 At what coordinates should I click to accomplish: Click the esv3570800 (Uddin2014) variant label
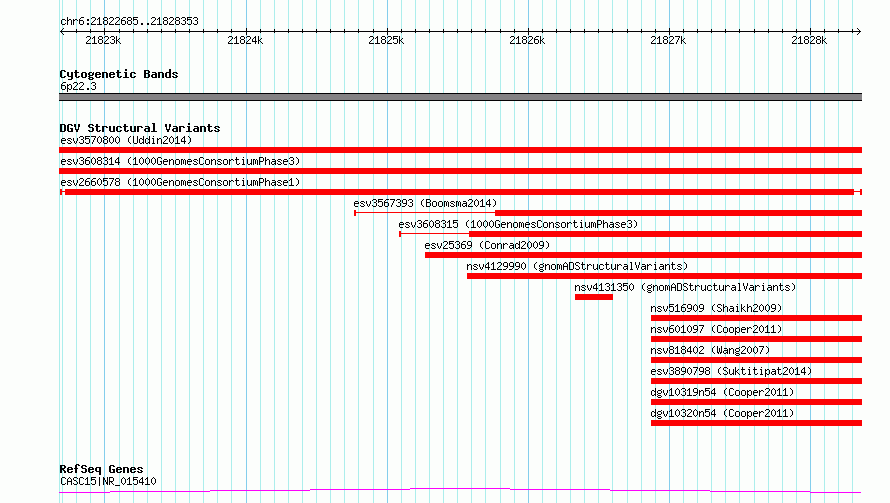pos(126,140)
